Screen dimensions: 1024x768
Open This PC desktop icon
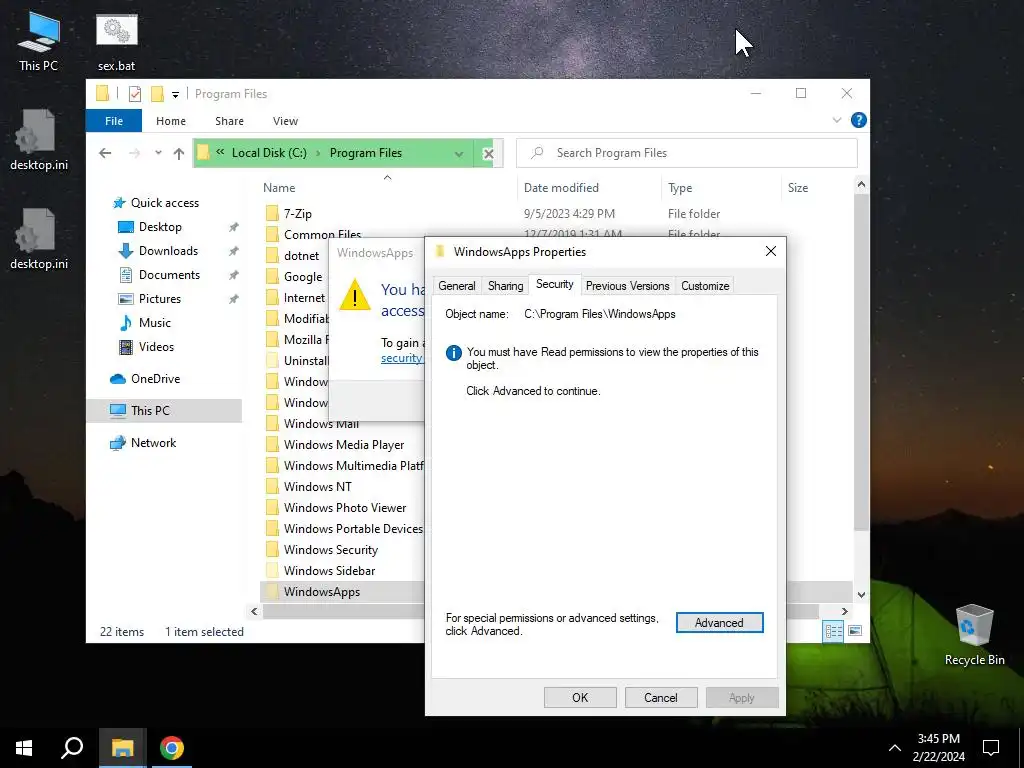(39, 41)
